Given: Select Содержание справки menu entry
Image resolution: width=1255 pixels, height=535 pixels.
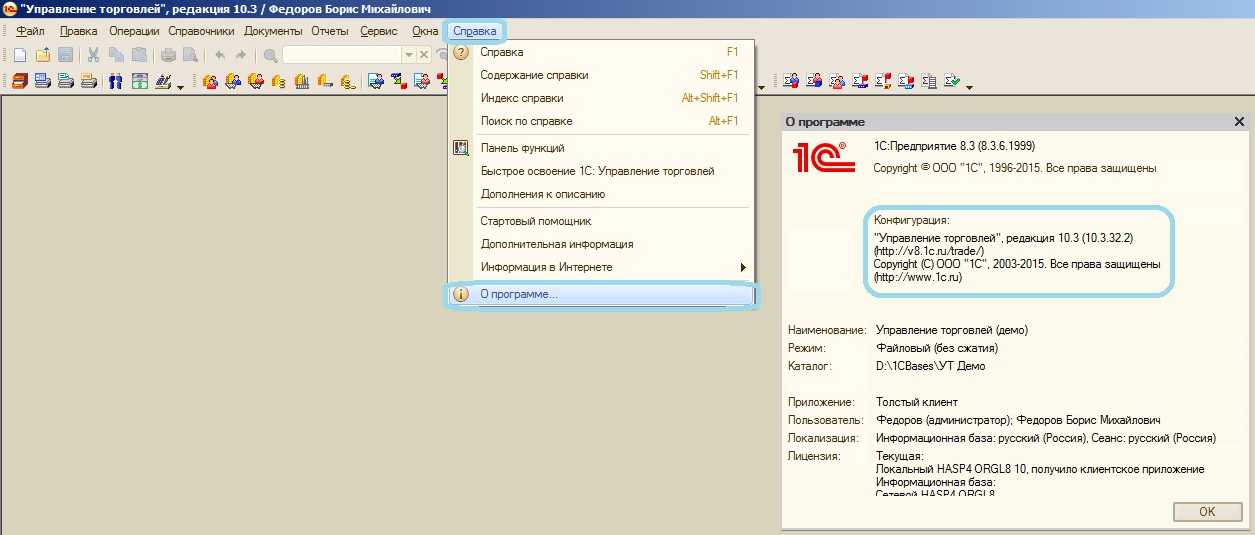Looking at the screenshot, I should click(x=600, y=75).
